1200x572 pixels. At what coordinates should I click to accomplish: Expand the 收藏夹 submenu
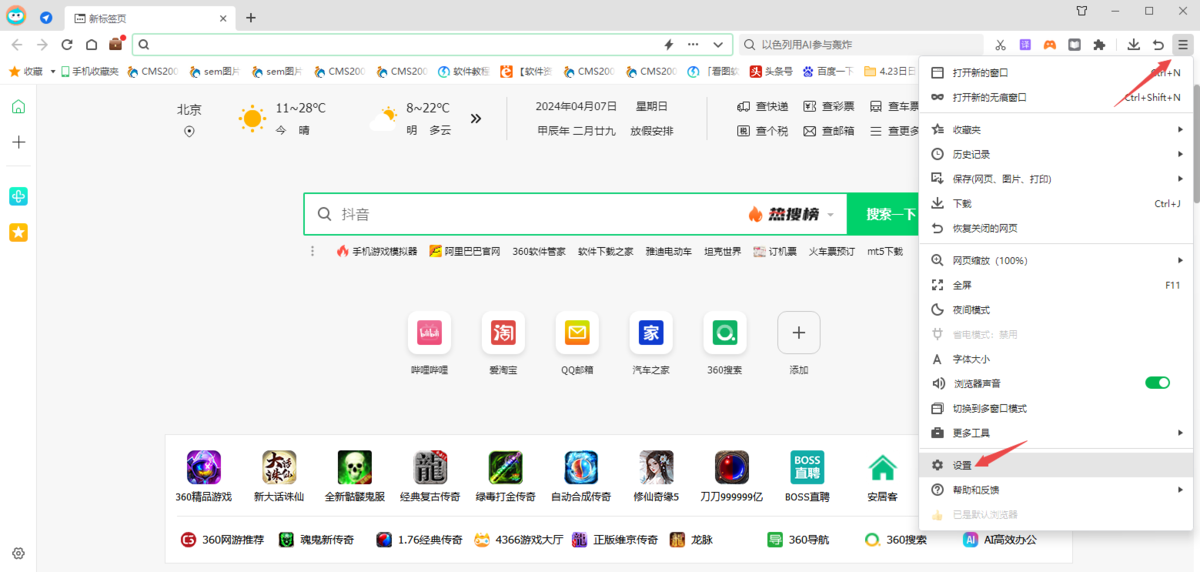tap(1055, 130)
